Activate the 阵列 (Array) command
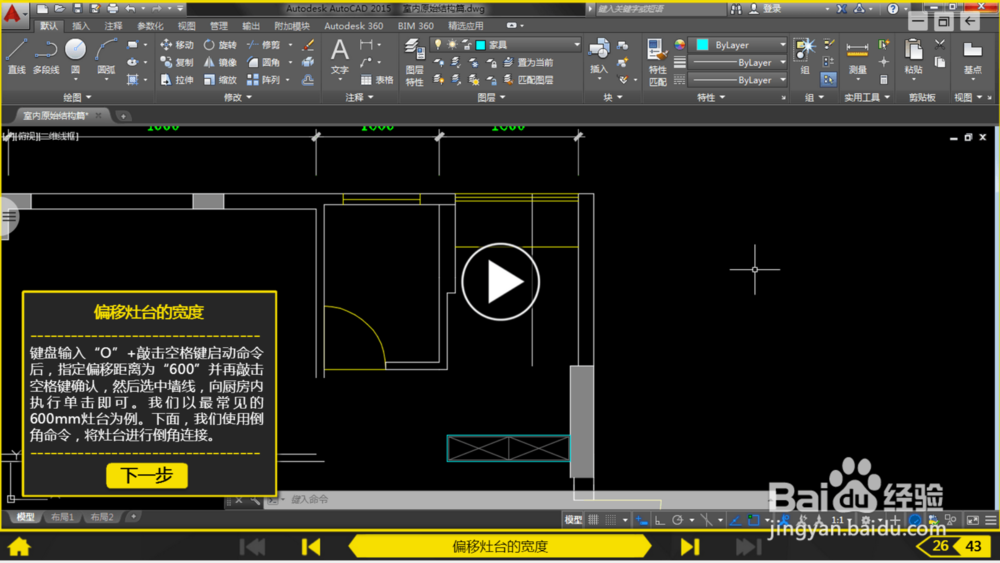Viewport: 1000px width, 563px height. [x=264, y=80]
